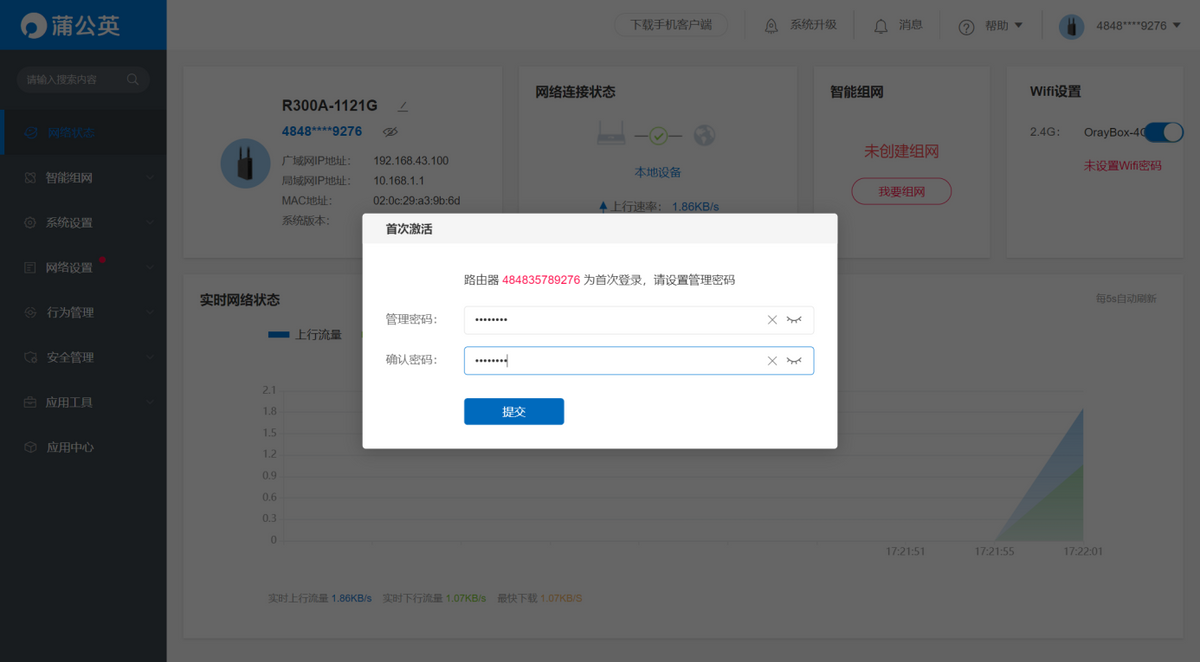Click the globe internet icon
The height and width of the screenshot is (662, 1200).
coord(705,134)
